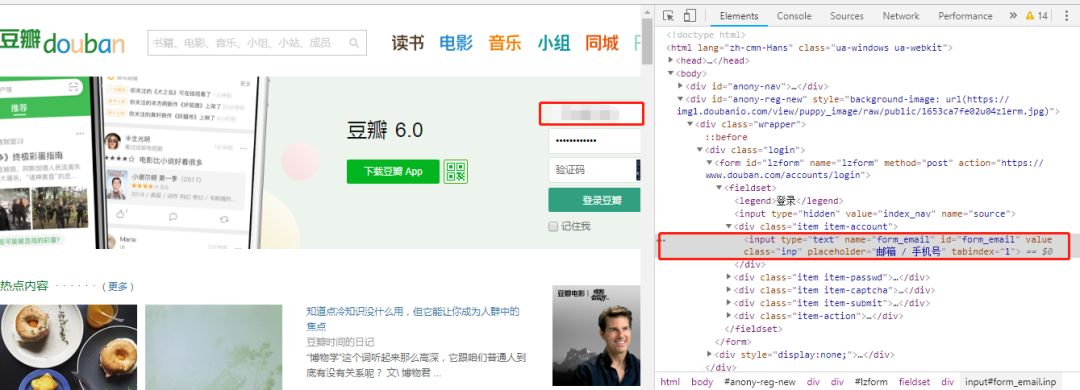1080x390 pixels.
Task: Collapse the lzform form node
Action: pos(709,163)
